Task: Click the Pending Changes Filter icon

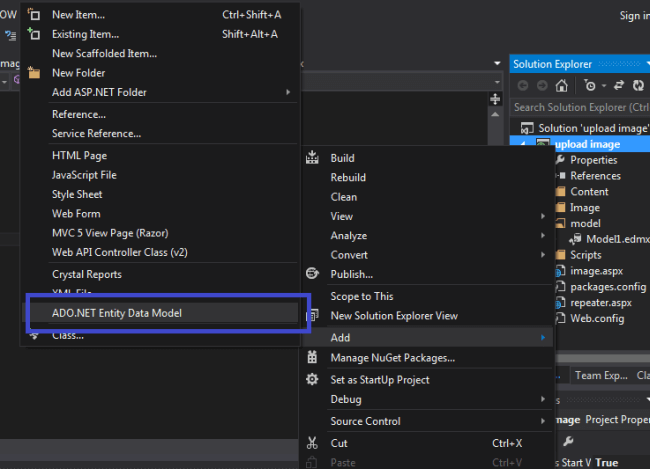Action: pyautogui.click(x=589, y=85)
